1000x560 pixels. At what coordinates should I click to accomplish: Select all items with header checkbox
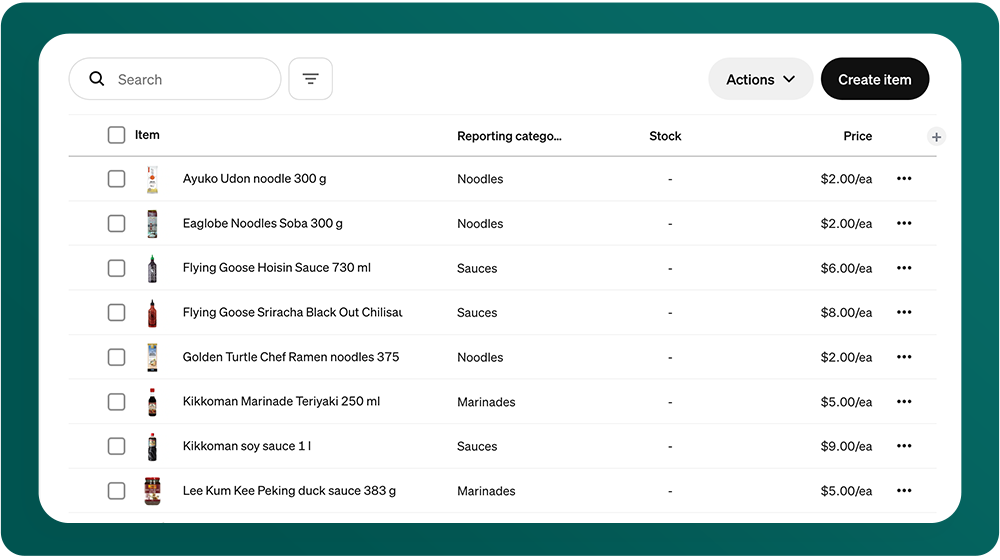116,135
